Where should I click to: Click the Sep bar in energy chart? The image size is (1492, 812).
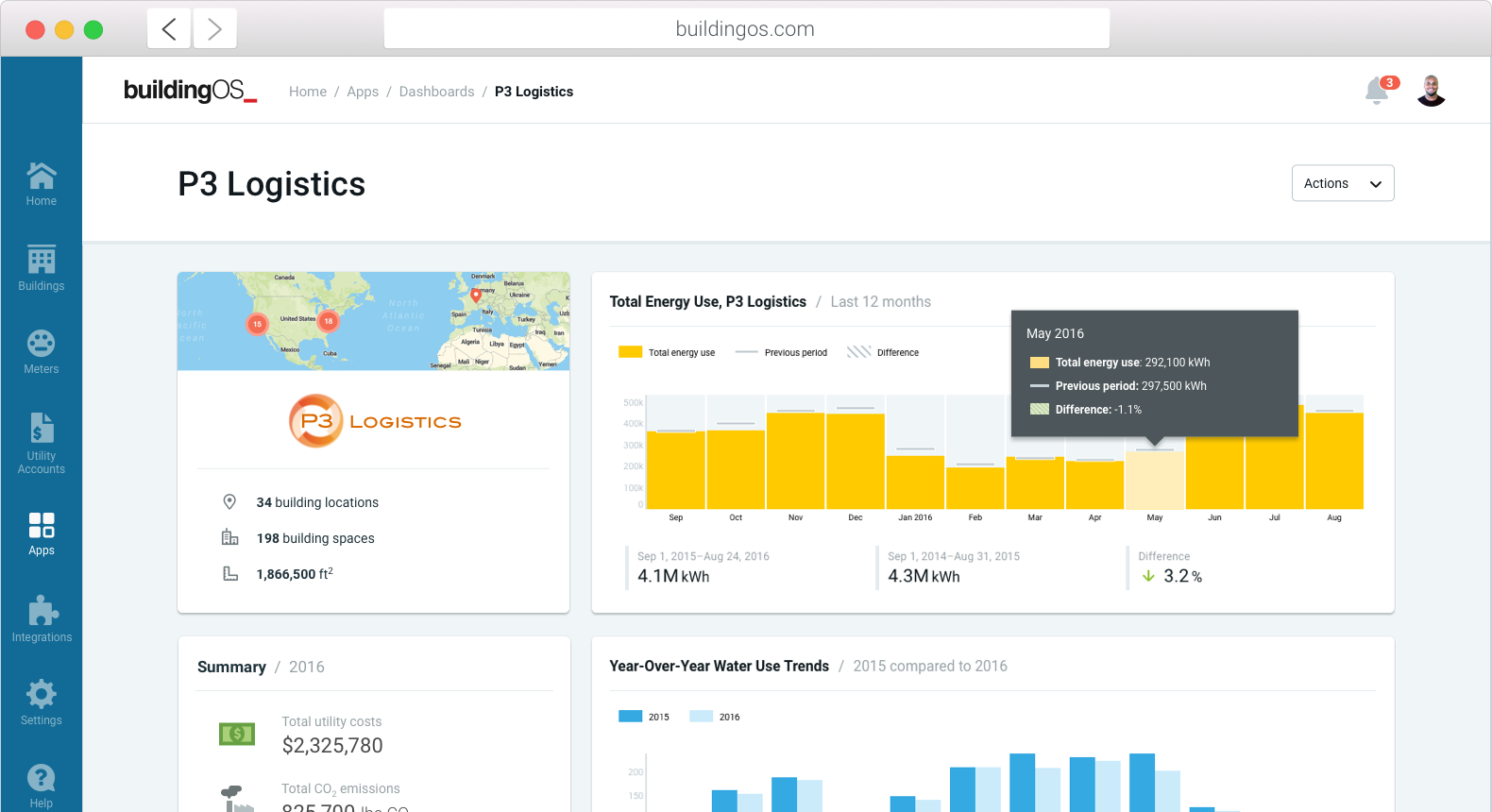676,470
